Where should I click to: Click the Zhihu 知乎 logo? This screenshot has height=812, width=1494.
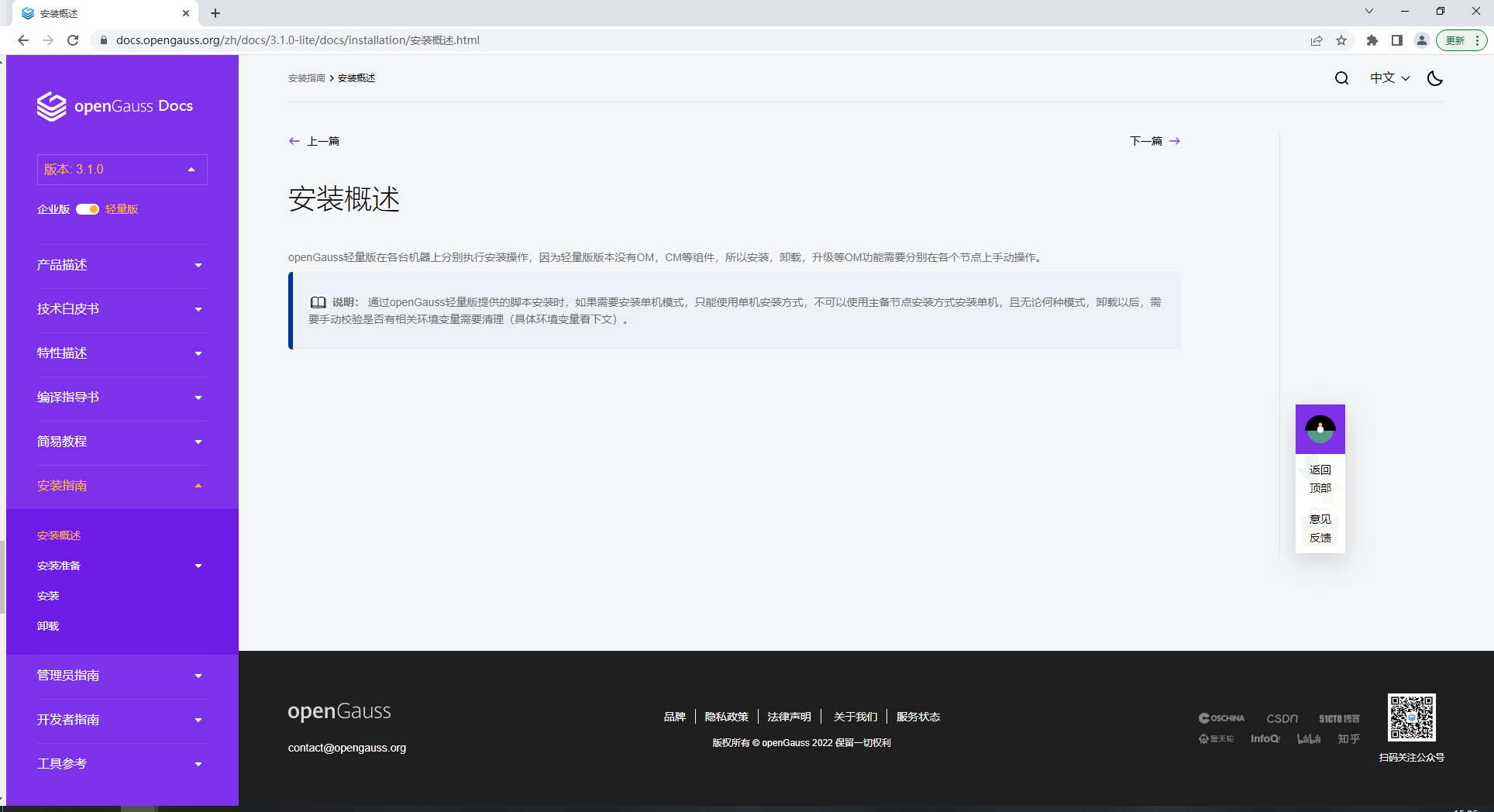1349,738
